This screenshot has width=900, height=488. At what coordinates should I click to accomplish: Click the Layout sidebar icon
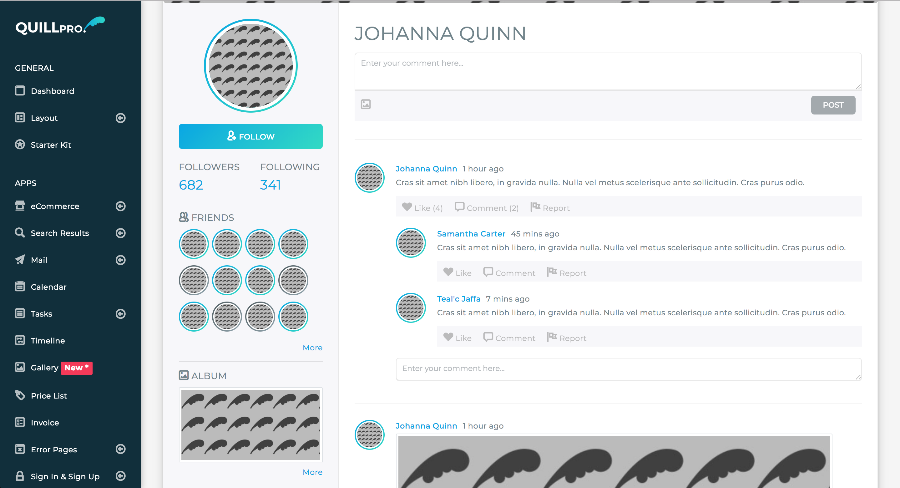point(20,118)
